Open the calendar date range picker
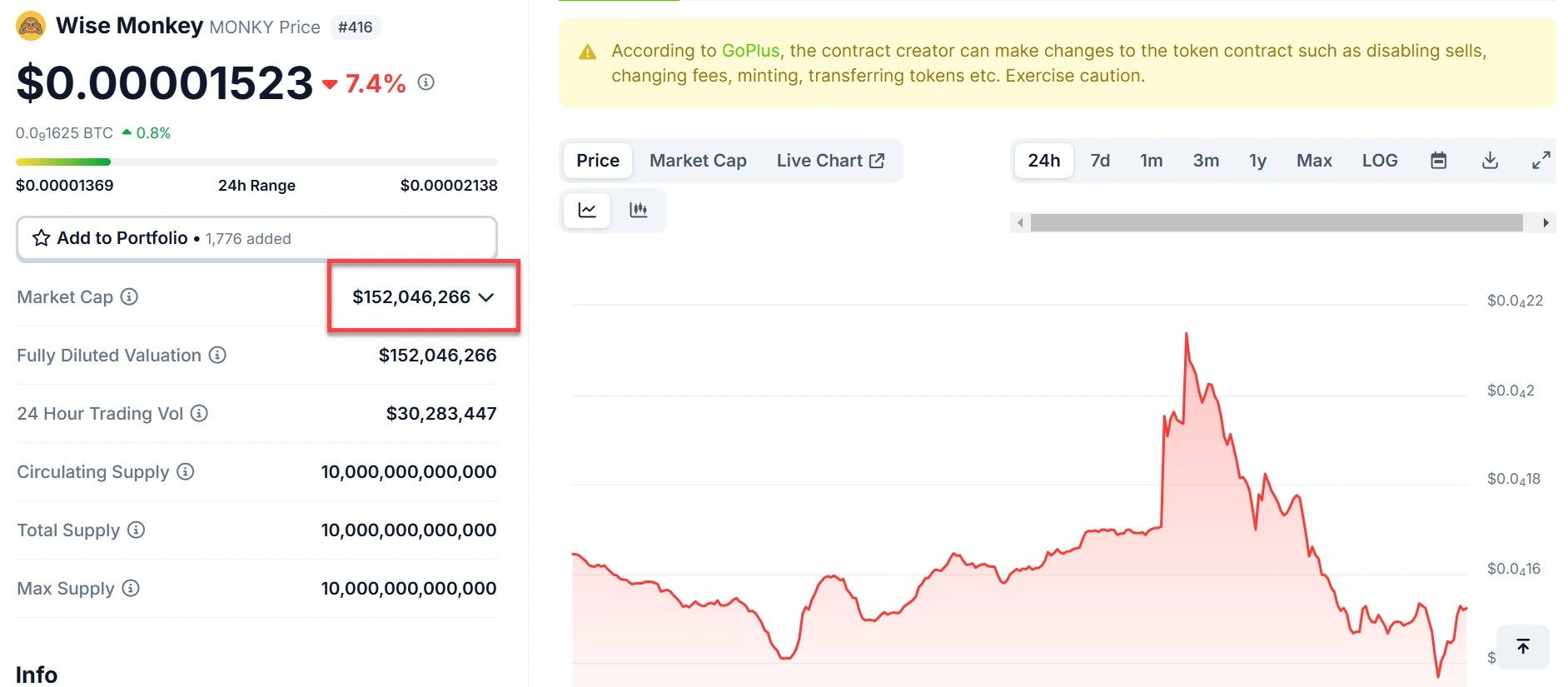The width and height of the screenshot is (1568, 687). tap(1438, 161)
